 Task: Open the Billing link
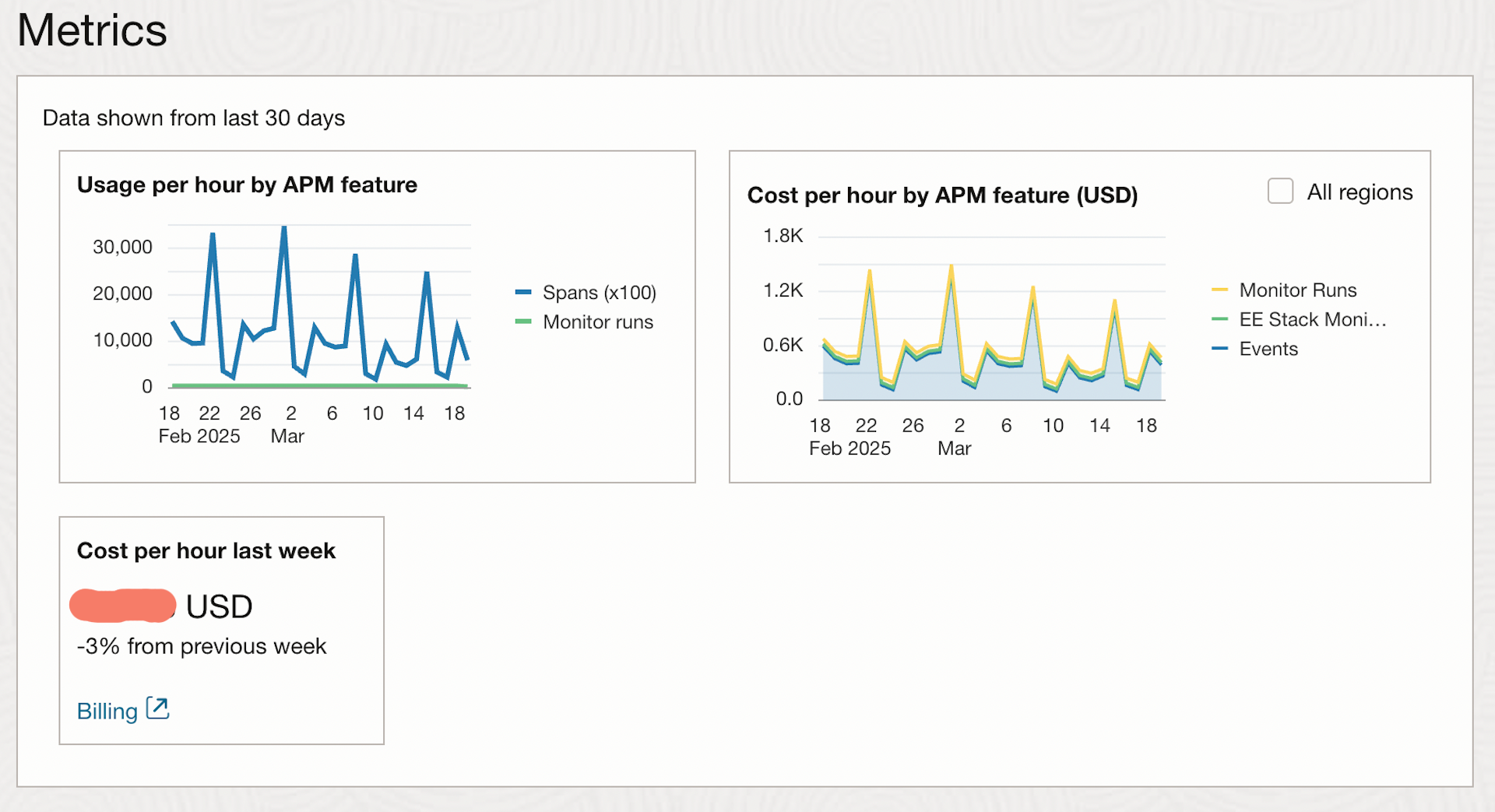(107, 711)
